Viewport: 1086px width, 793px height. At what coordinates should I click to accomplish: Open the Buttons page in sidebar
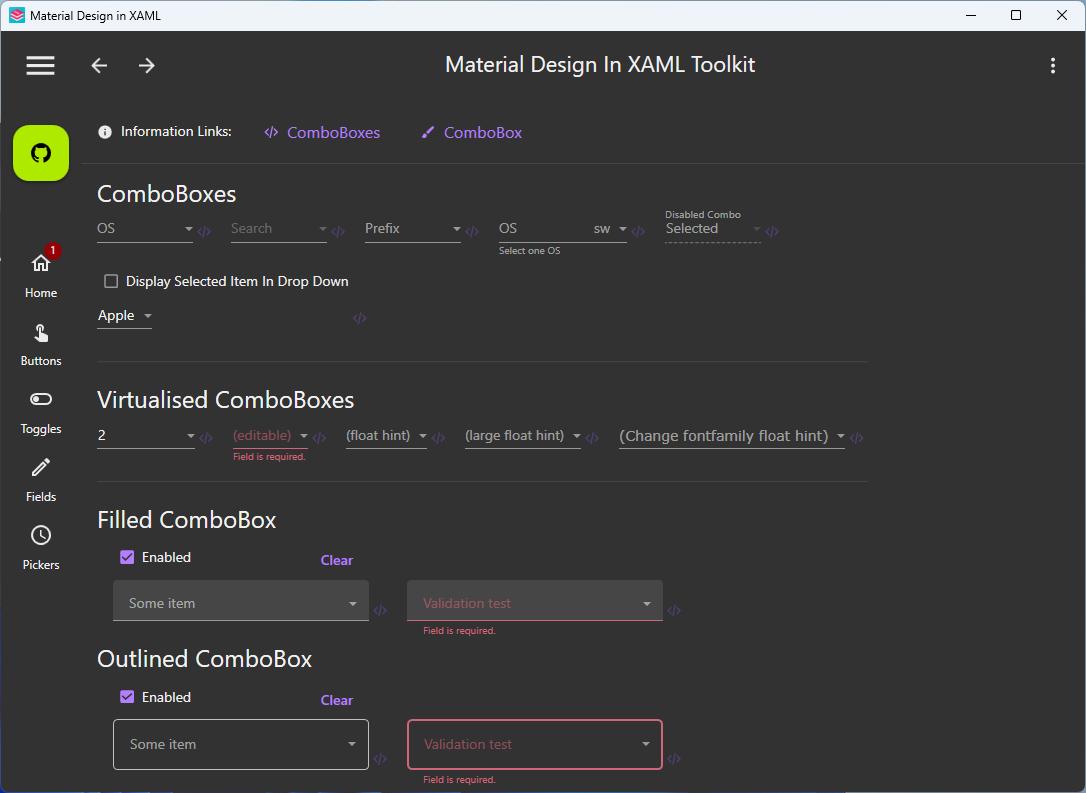[x=41, y=344]
